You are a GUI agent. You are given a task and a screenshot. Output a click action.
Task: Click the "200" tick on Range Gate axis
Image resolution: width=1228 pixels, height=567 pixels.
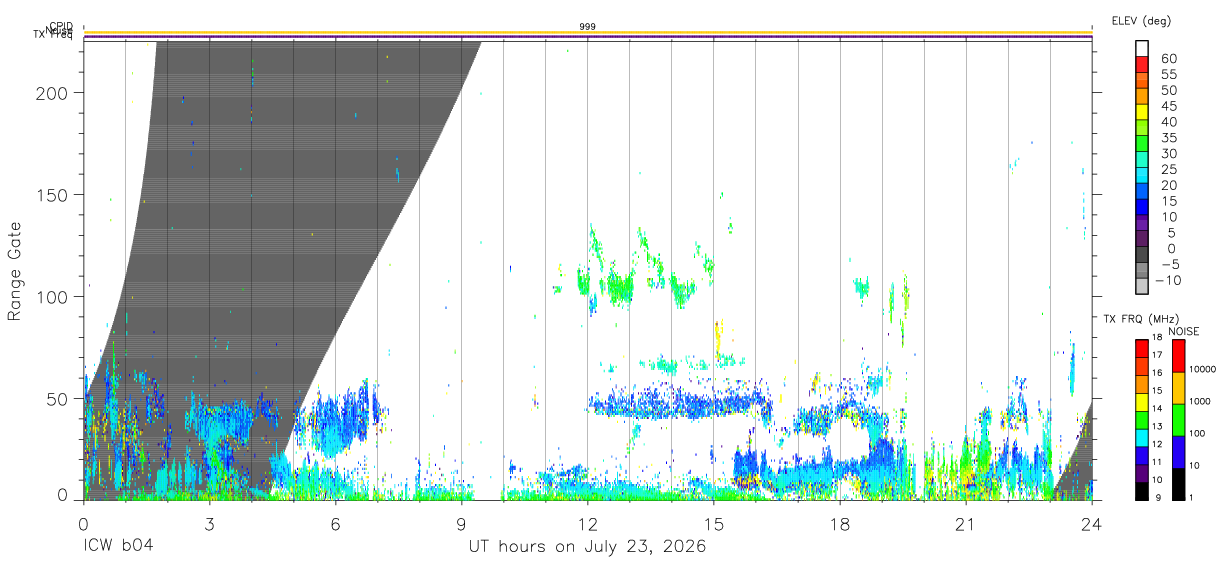point(54,92)
